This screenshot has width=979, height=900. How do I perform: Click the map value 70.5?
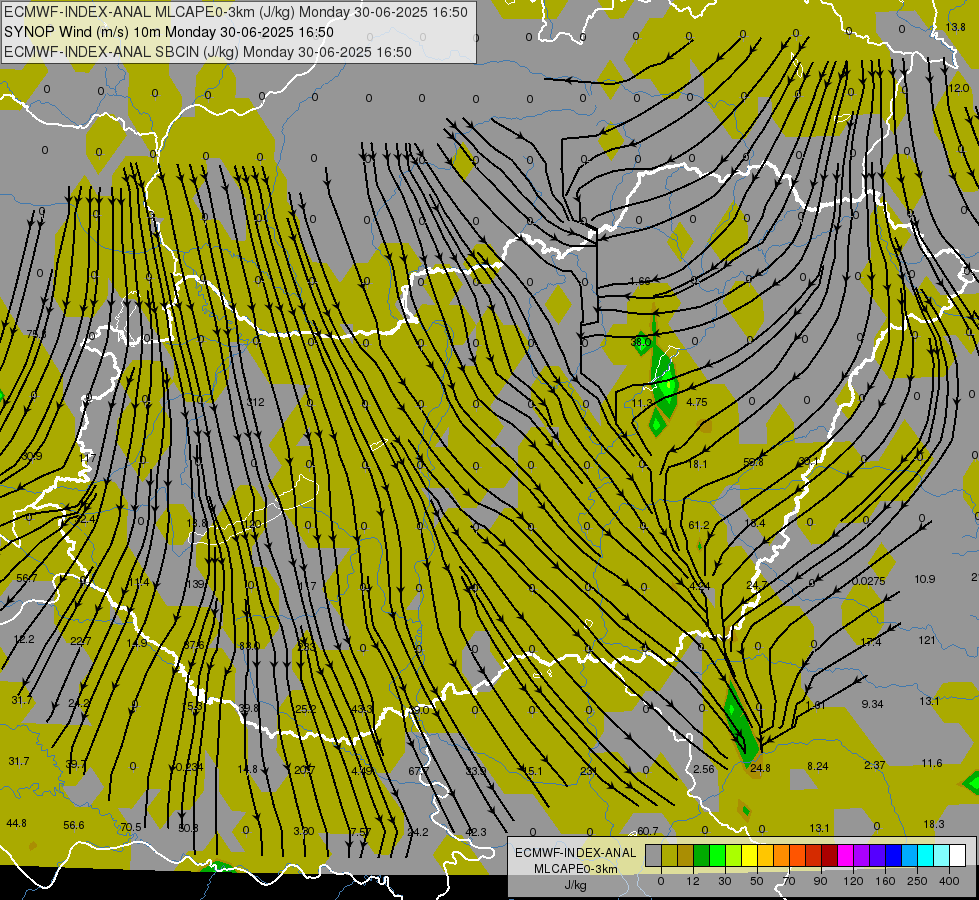point(130,828)
